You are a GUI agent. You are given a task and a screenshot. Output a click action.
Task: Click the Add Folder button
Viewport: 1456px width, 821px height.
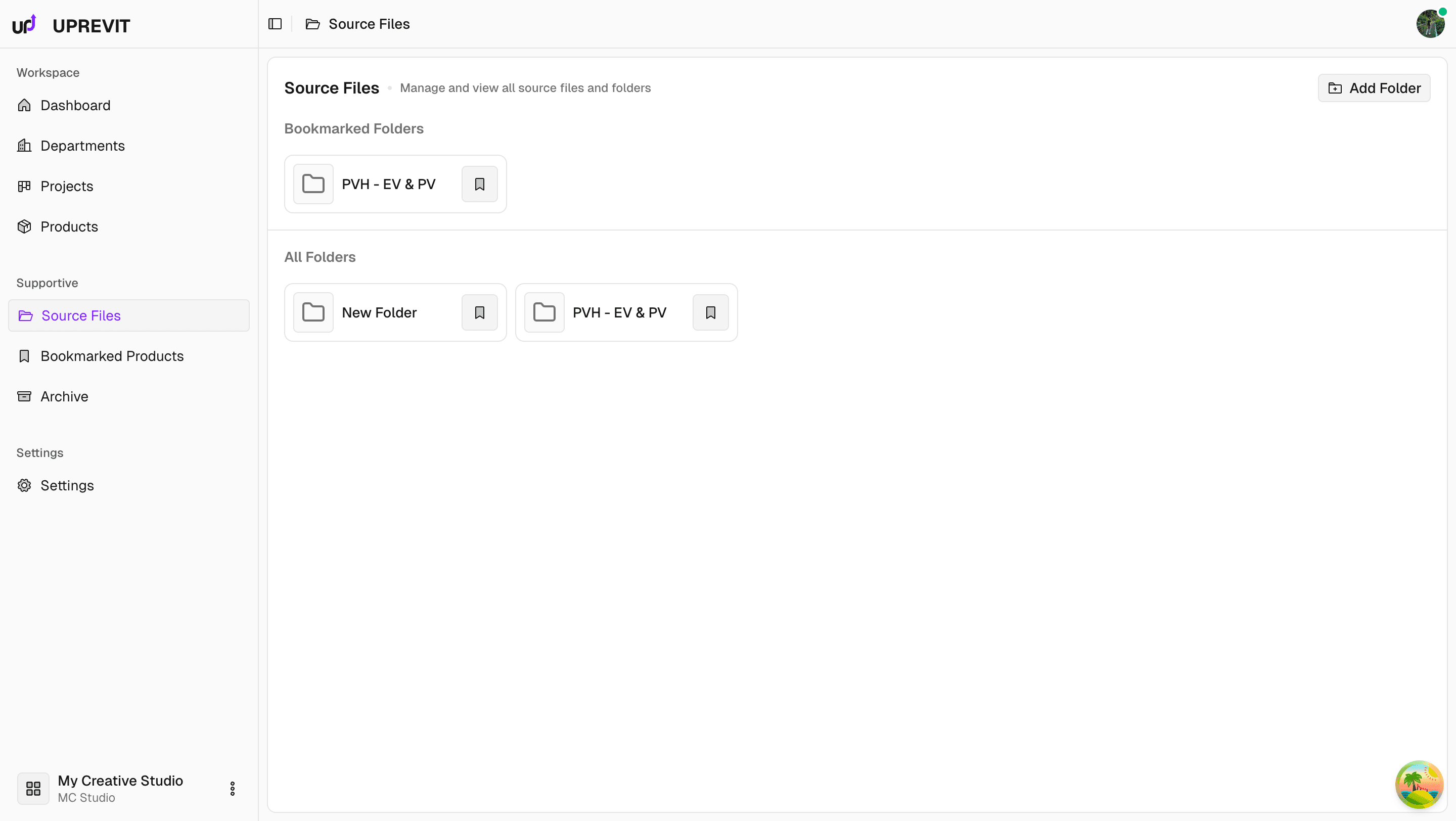point(1374,87)
